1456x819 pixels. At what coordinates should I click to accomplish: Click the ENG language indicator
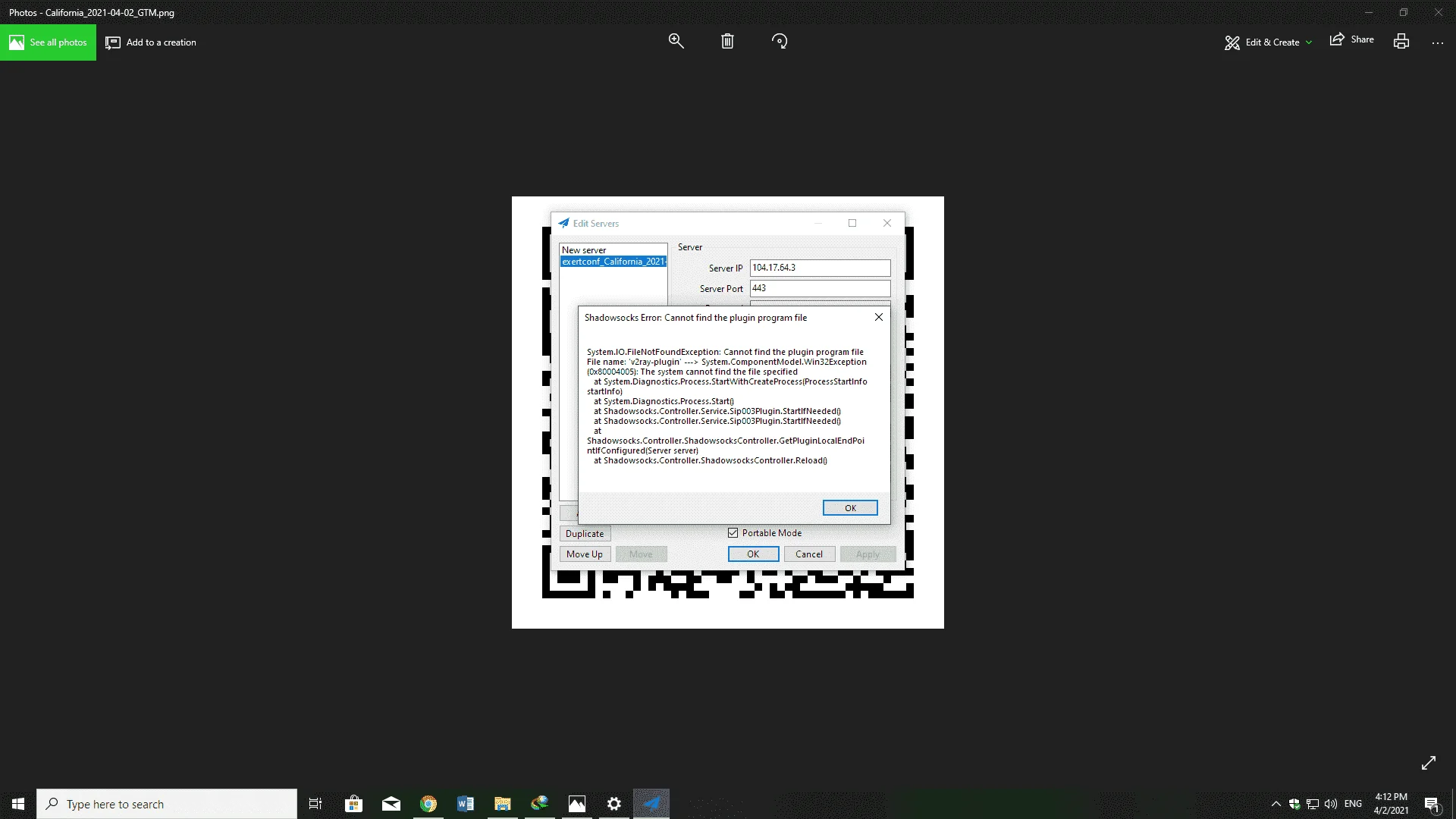coord(1353,804)
